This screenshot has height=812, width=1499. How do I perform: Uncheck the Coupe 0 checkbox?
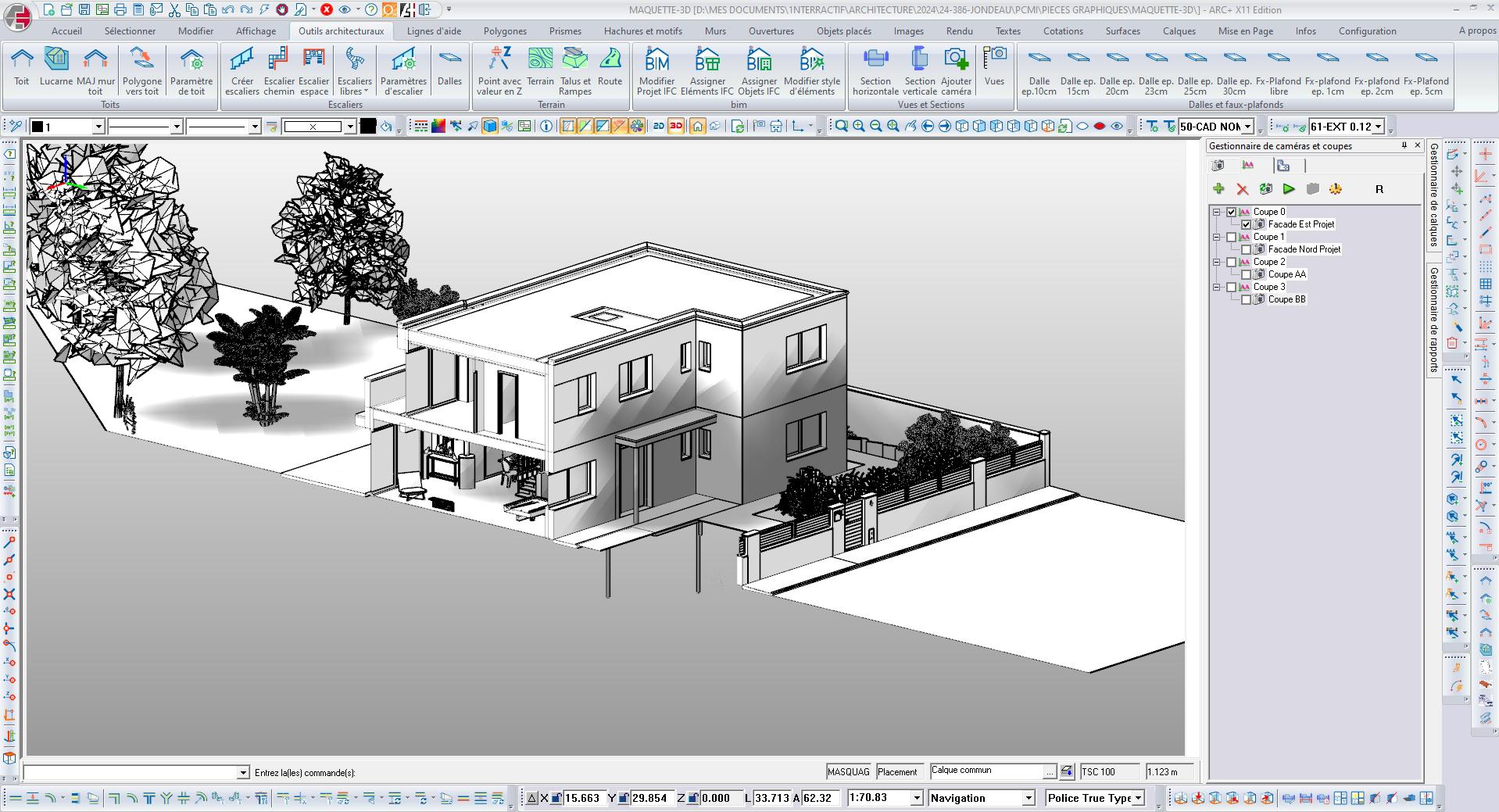[1232, 212]
